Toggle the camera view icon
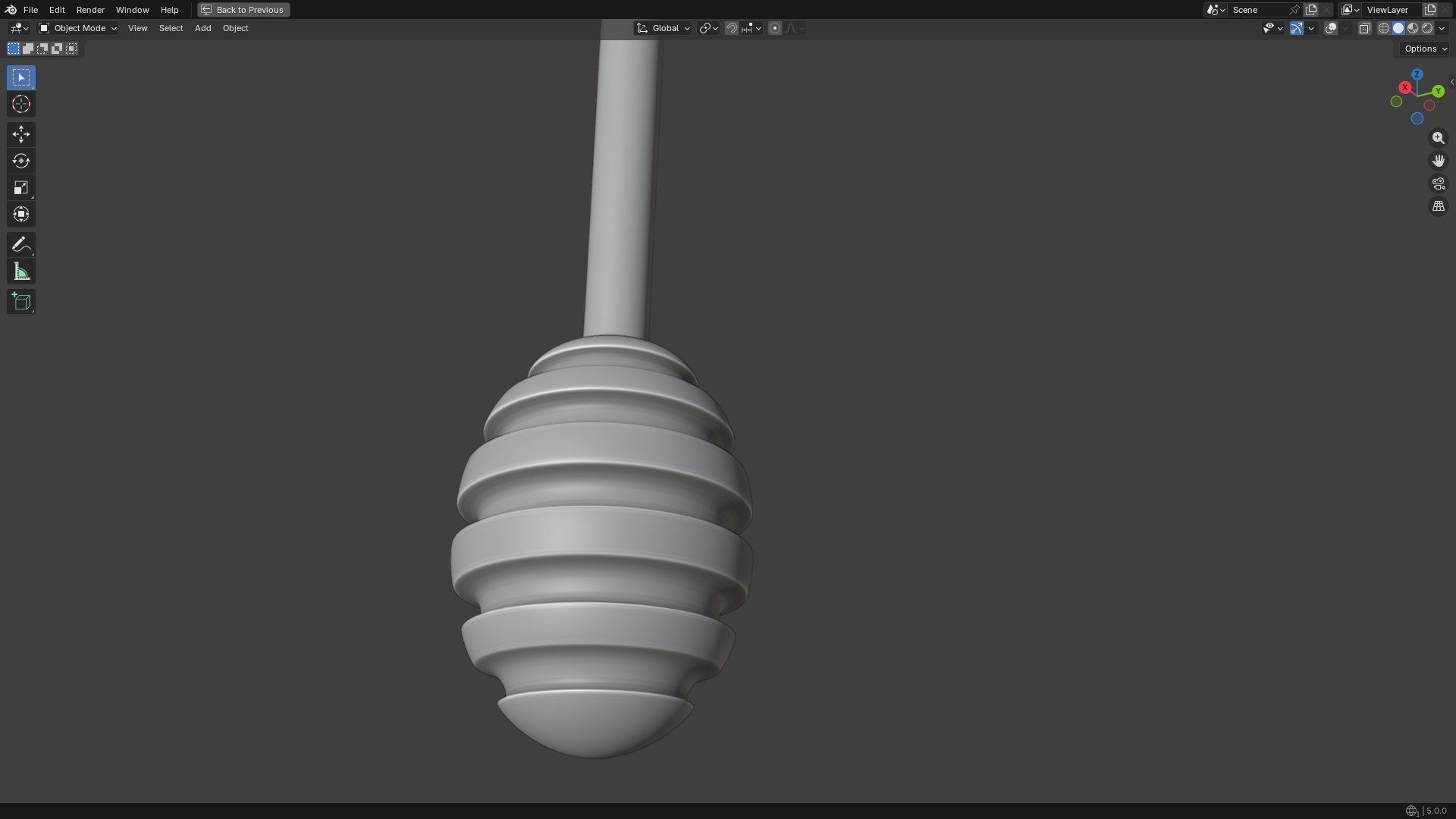 [x=1438, y=184]
